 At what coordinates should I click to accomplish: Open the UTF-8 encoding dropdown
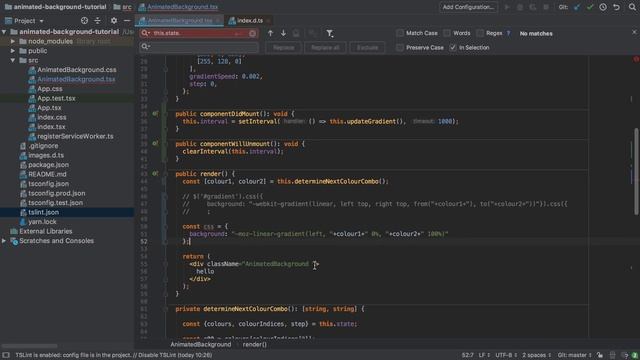click(507, 355)
